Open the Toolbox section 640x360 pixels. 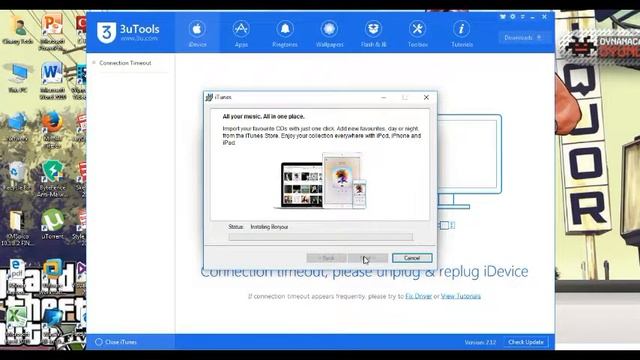coord(418,34)
